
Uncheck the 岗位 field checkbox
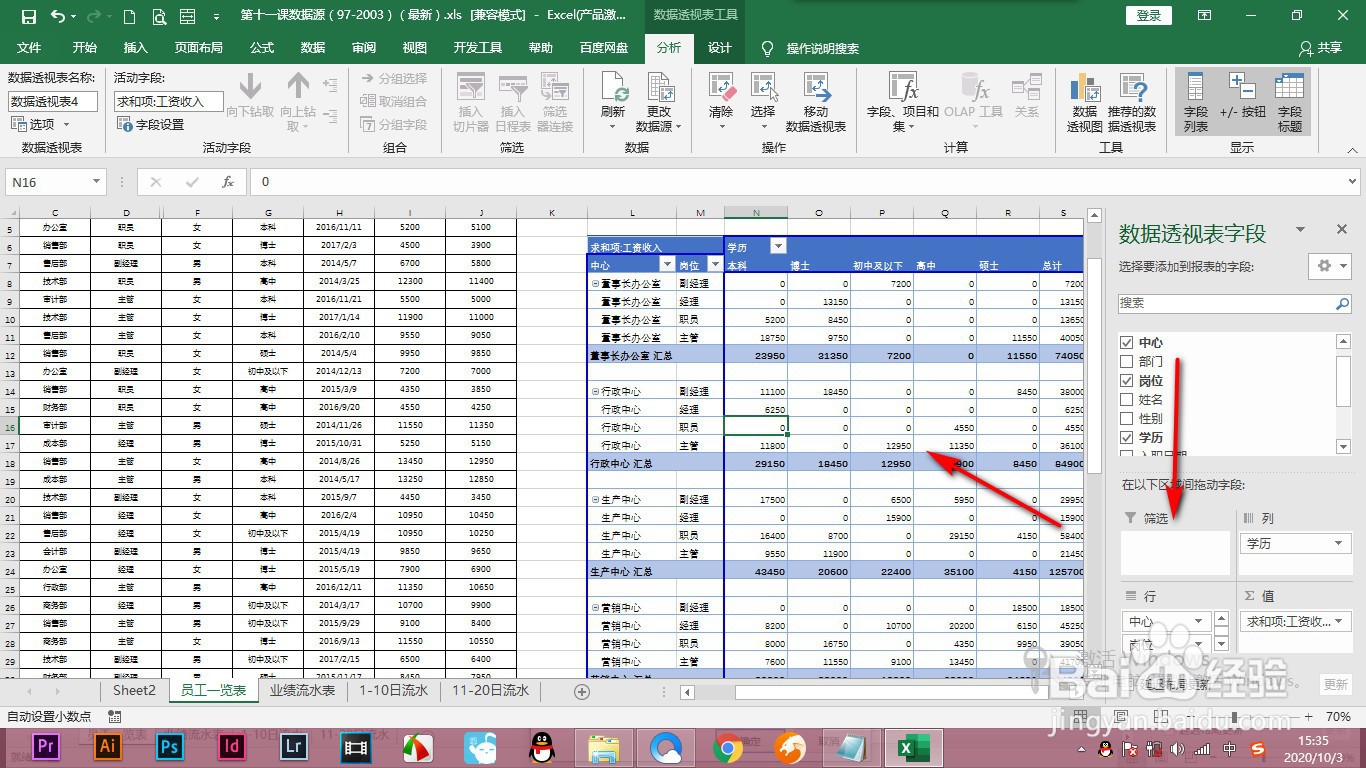click(1127, 380)
